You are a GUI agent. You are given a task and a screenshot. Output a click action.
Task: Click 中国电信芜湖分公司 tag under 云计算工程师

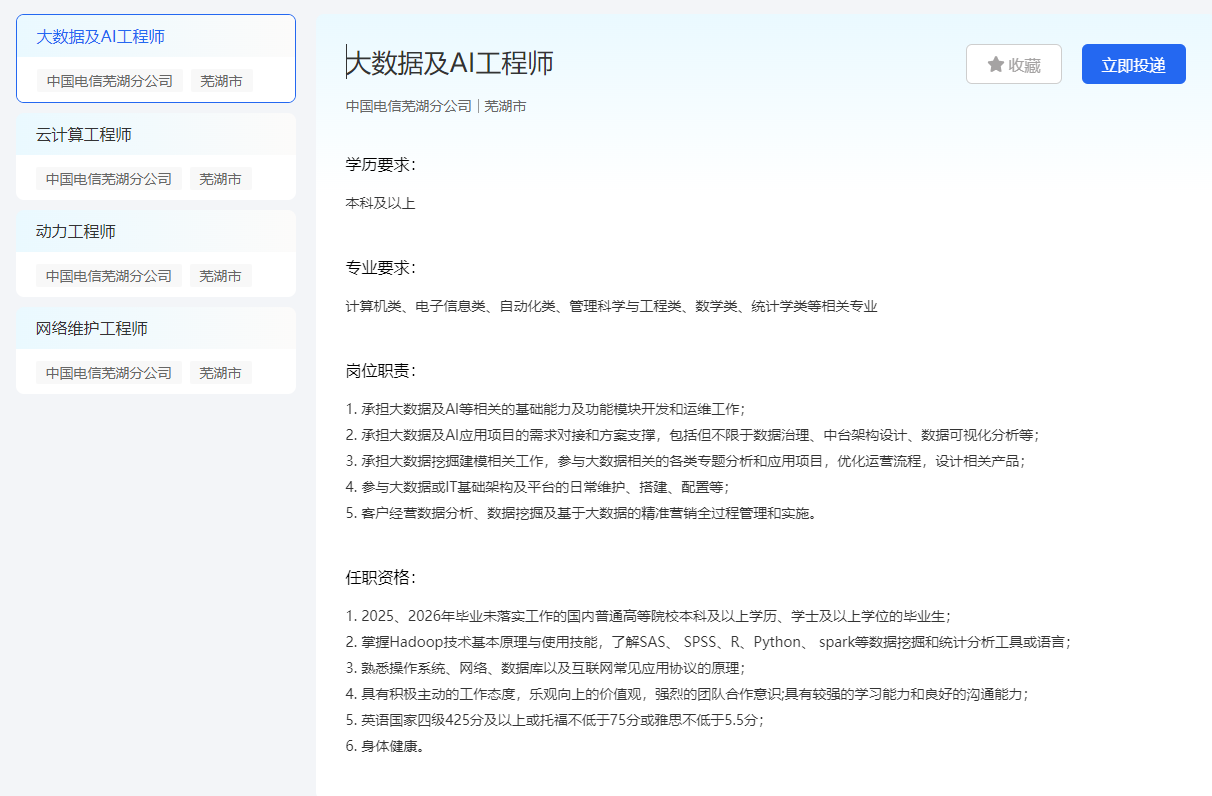point(107,178)
